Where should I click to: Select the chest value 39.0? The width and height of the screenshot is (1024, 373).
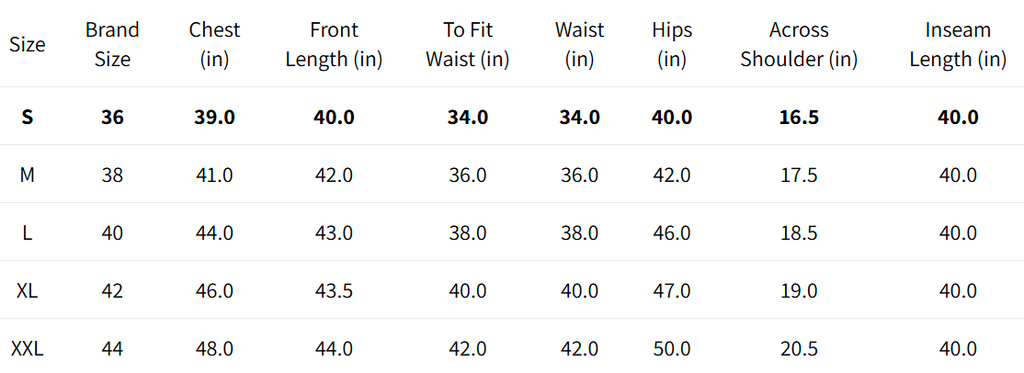pos(214,117)
